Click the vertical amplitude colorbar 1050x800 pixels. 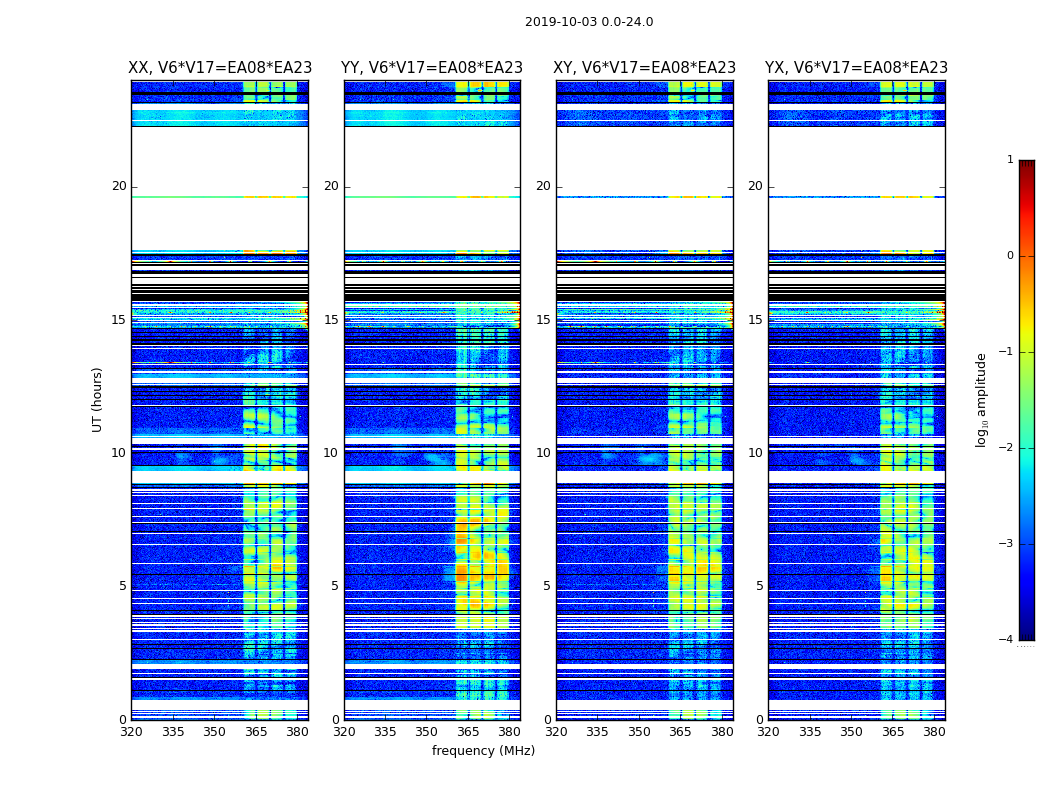(x=1026, y=400)
